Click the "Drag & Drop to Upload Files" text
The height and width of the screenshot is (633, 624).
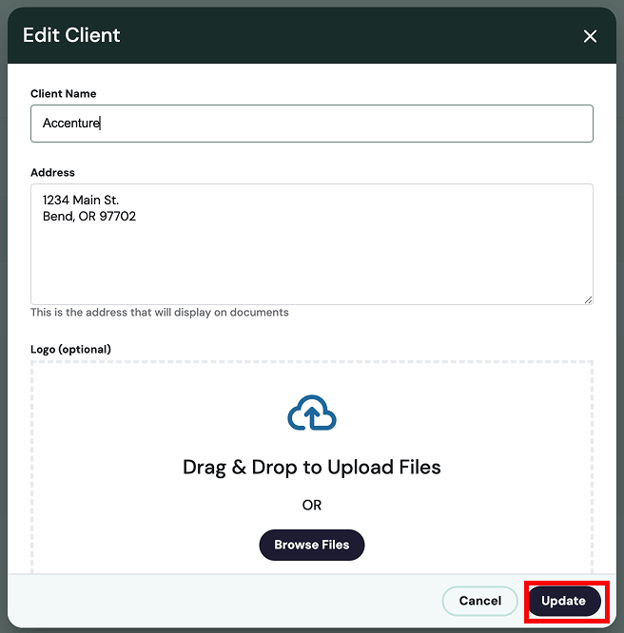tap(312, 467)
